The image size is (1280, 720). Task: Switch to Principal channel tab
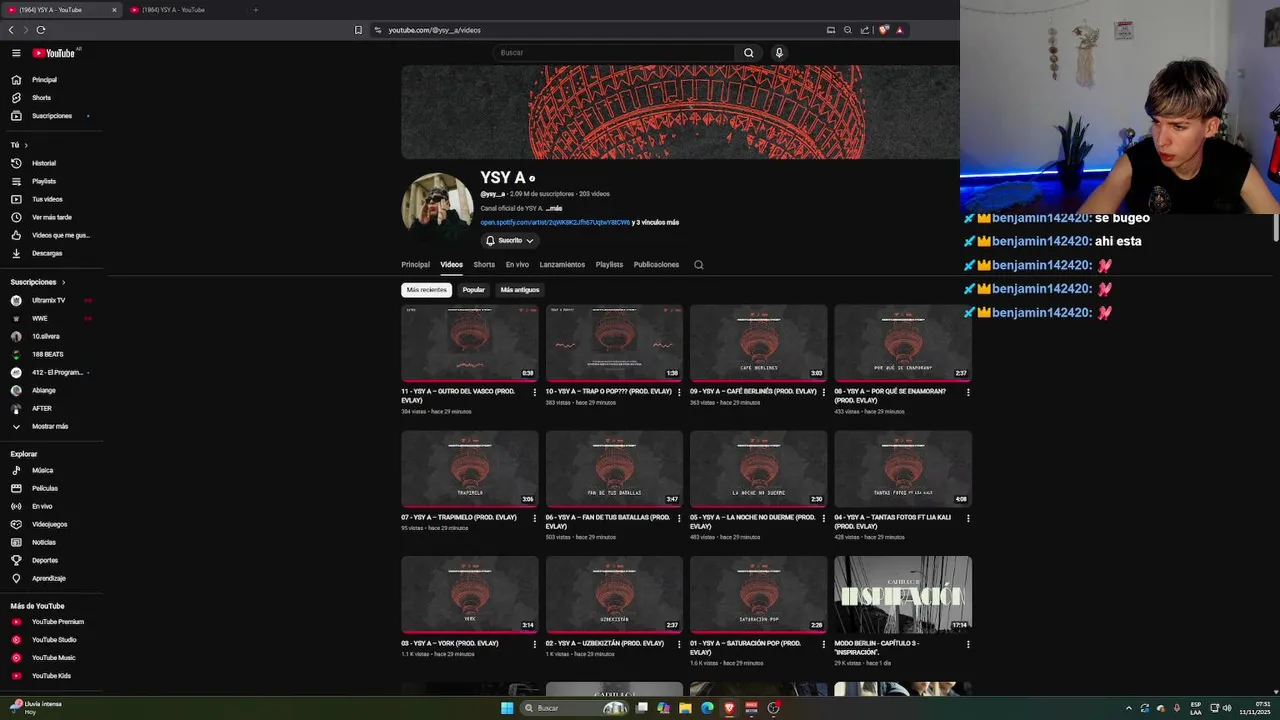415,265
